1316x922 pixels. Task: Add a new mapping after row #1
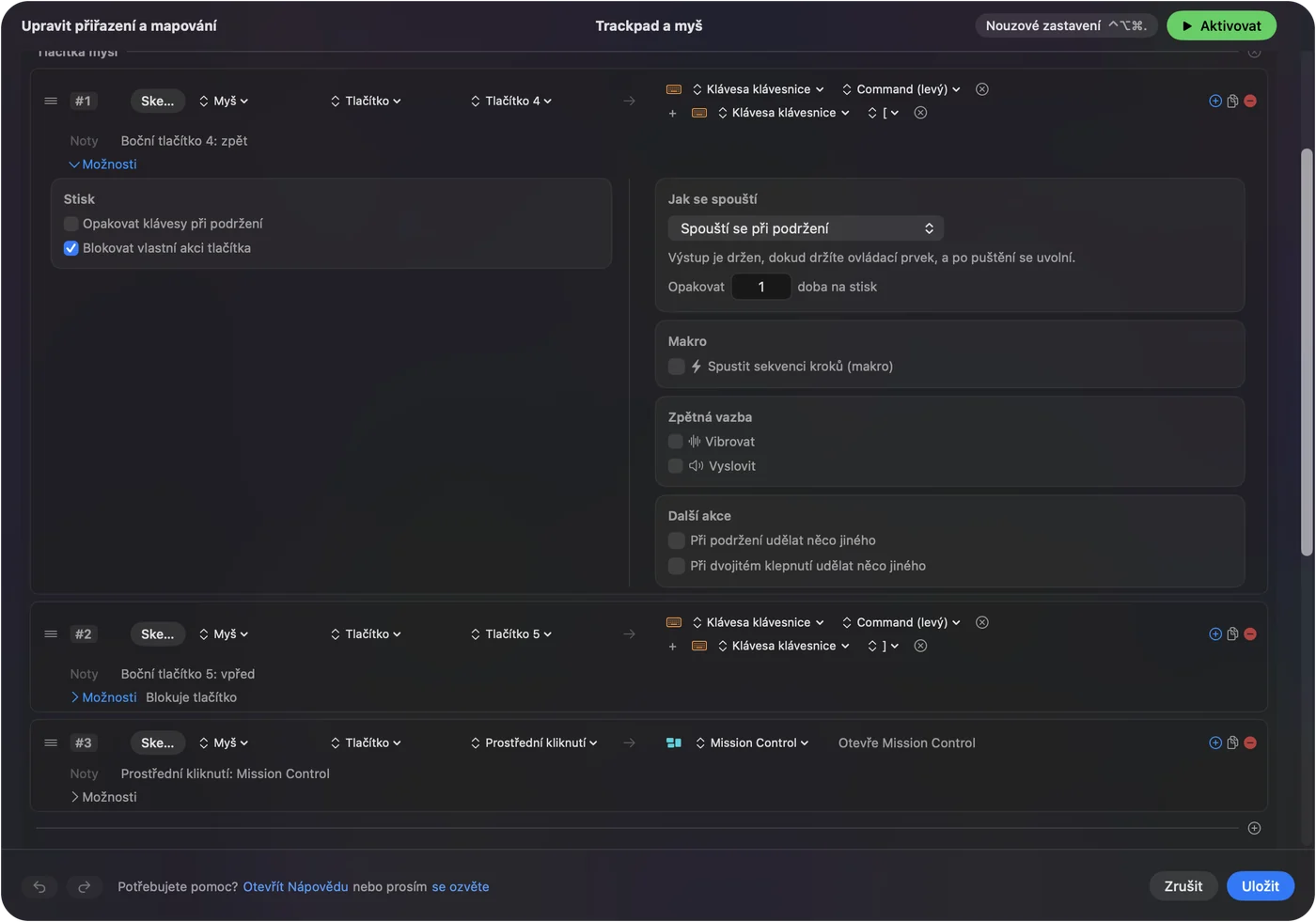(1215, 101)
